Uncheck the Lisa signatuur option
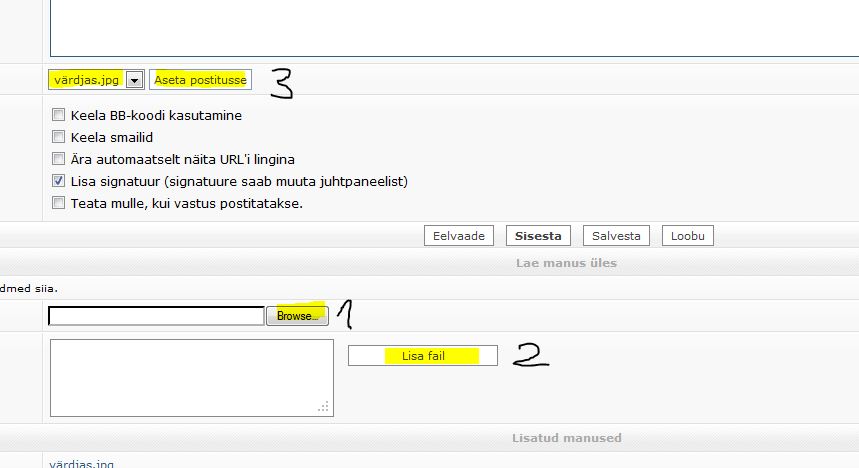859x468 pixels. point(59,181)
